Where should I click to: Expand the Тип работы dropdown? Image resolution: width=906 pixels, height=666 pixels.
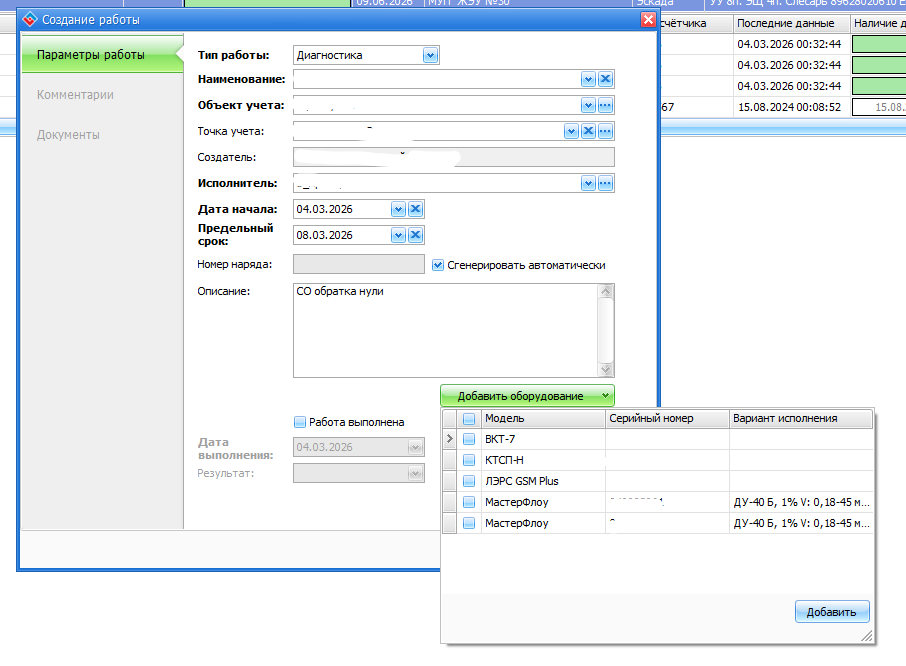click(430, 56)
